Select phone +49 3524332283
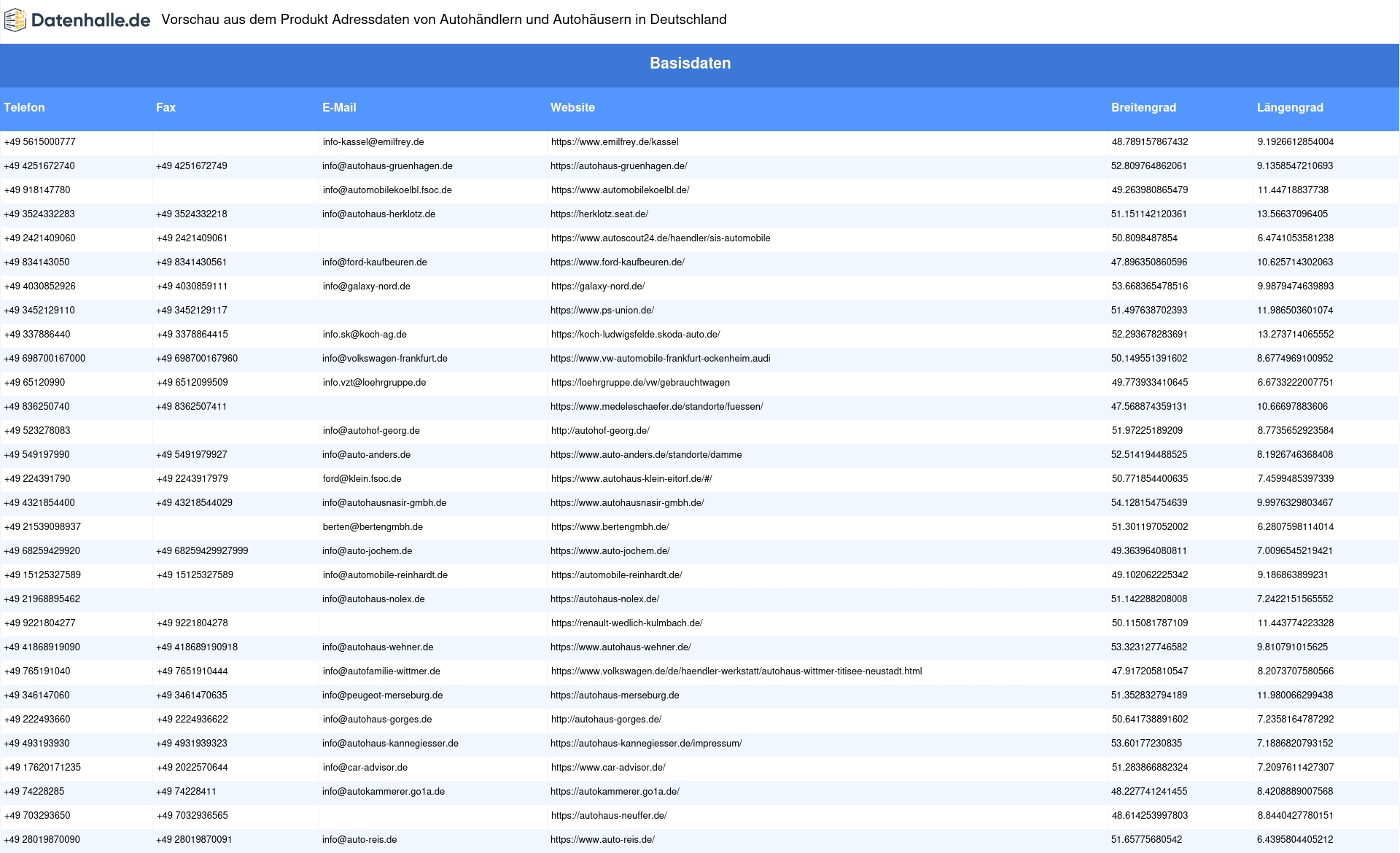1400x853 pixels. coord(39,214)
